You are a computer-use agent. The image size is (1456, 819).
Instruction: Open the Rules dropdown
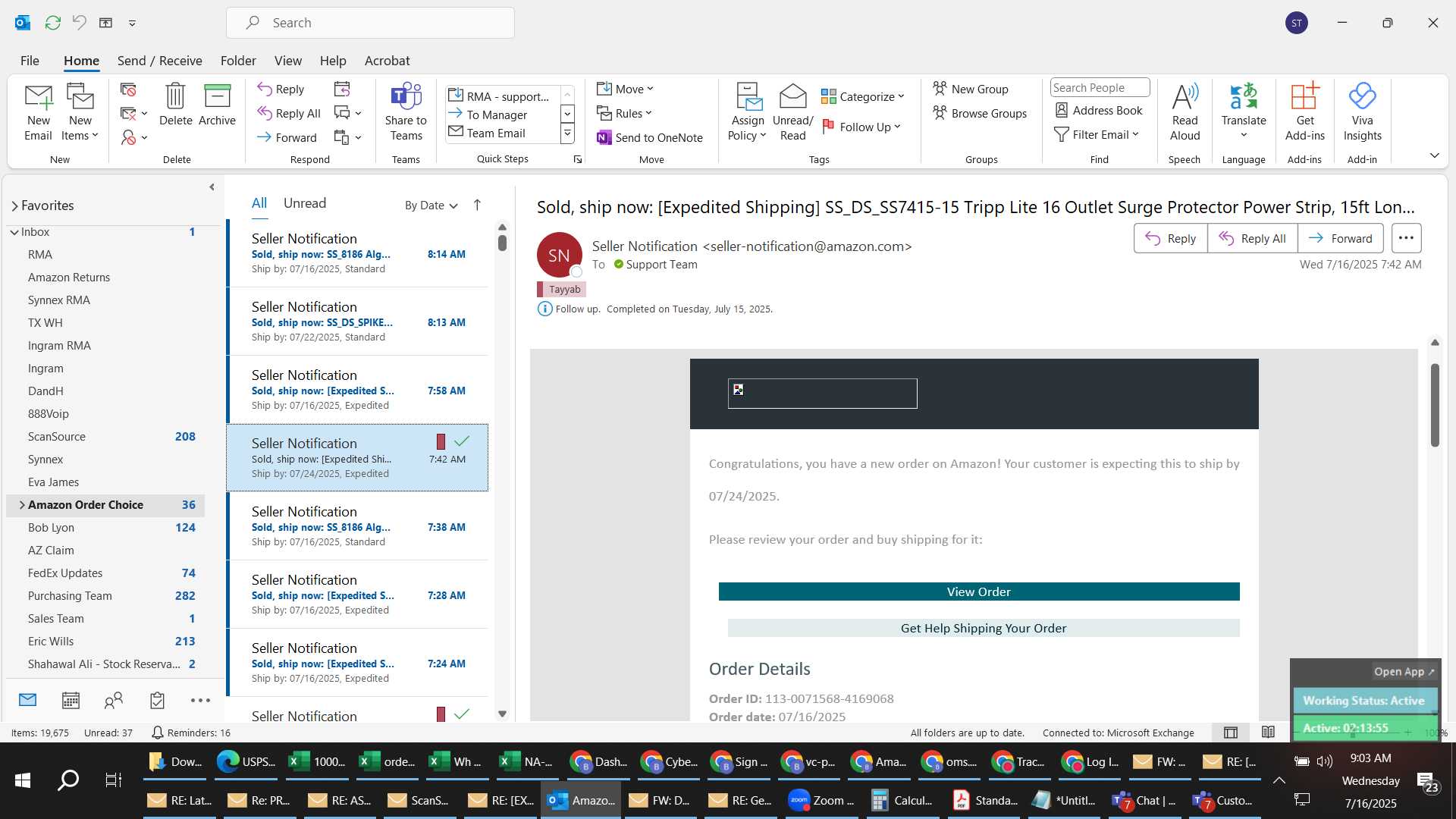[x=624, y=113]
